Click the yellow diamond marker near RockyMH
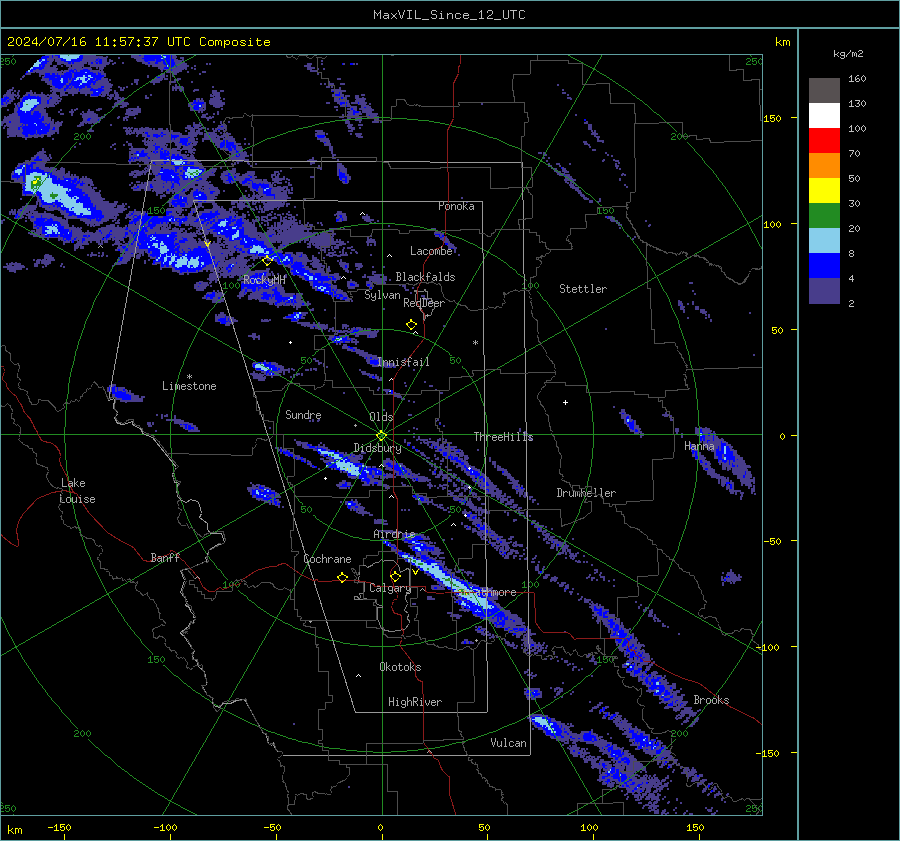 267,261
